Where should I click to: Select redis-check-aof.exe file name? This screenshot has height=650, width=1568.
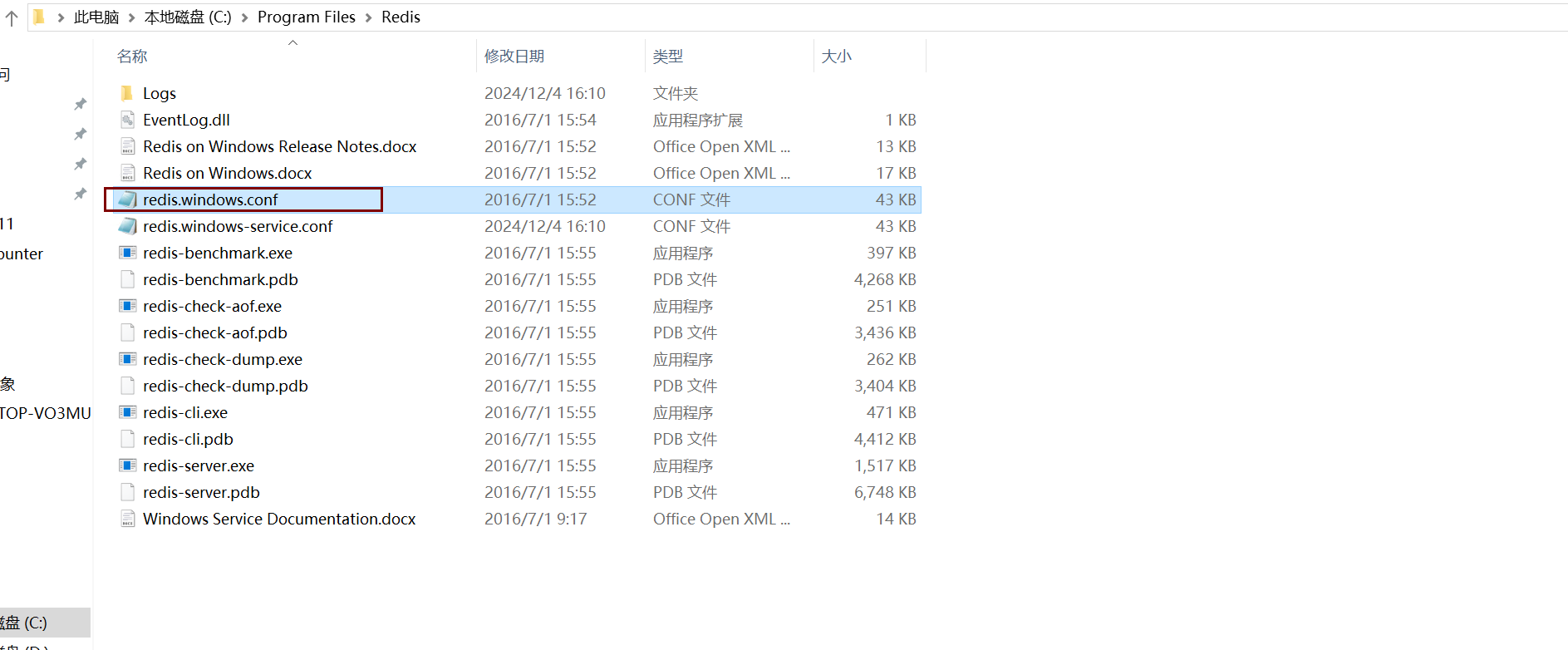[212, 306]
